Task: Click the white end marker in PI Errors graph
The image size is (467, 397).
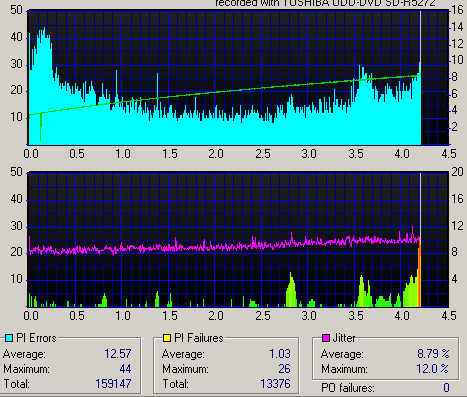Action: coord(420,37)
